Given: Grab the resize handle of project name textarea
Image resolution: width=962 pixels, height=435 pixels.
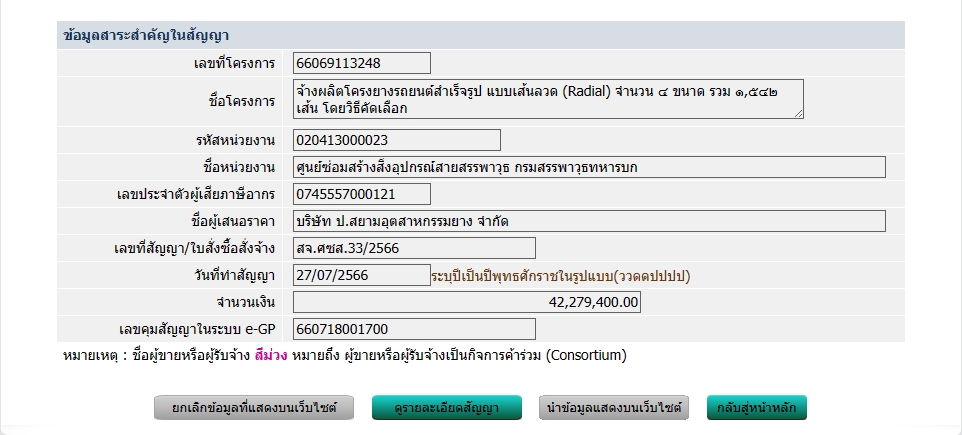Looking at the screenshot, I should (x=798, y=114).
